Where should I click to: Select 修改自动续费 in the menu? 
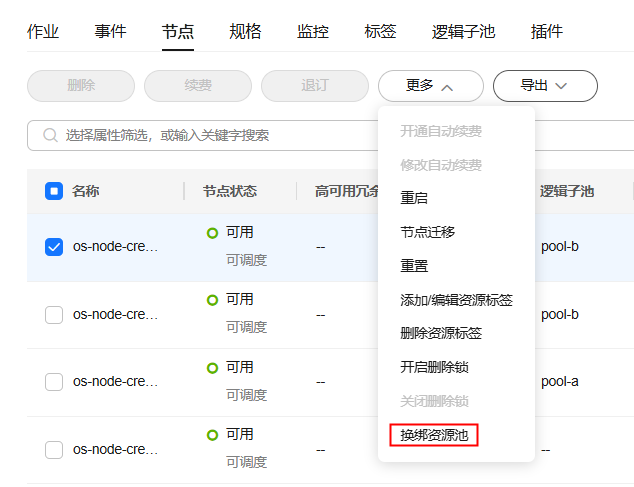tap(441, 165)
